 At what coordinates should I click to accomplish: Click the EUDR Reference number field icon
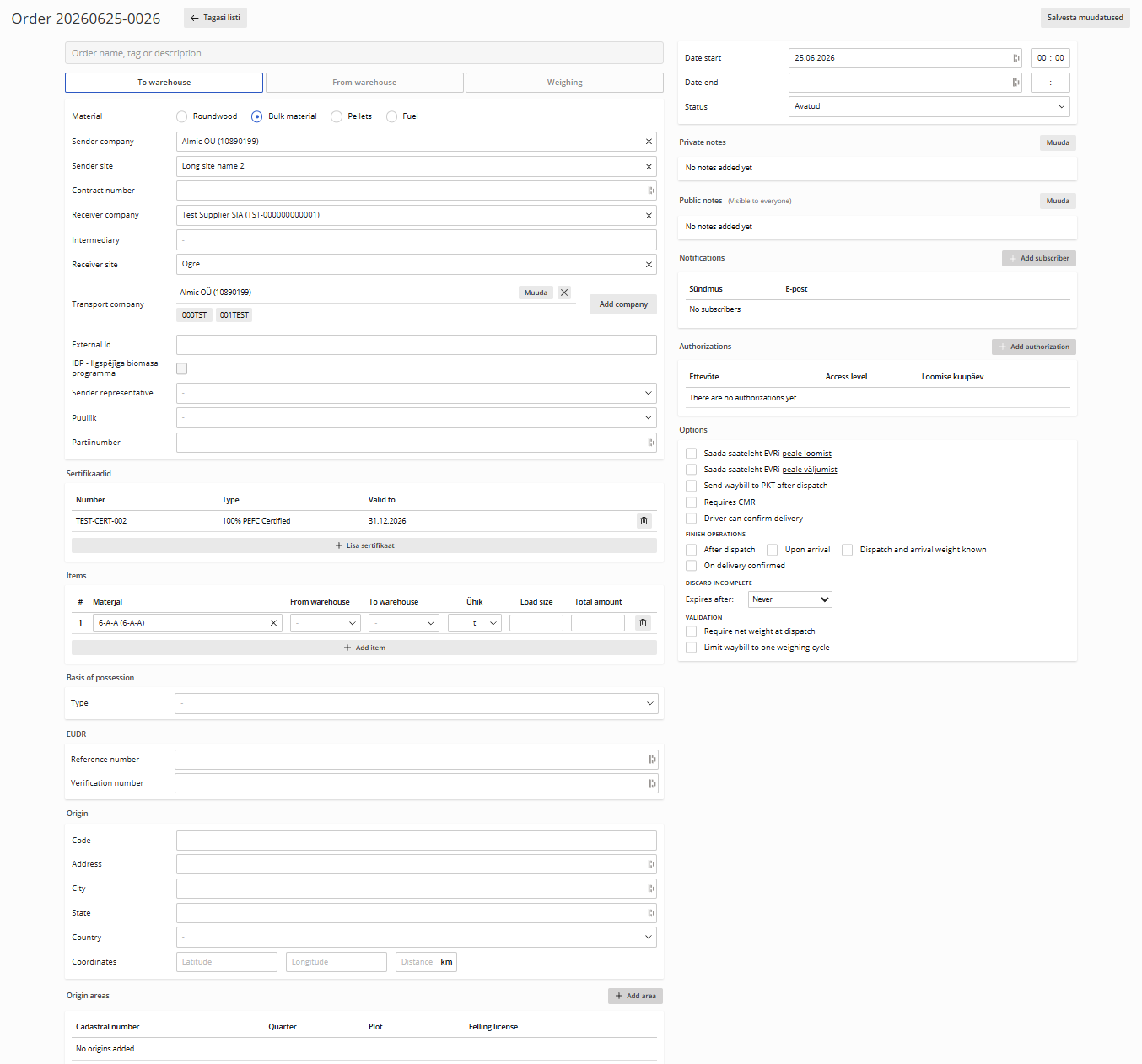coord(652,760)
